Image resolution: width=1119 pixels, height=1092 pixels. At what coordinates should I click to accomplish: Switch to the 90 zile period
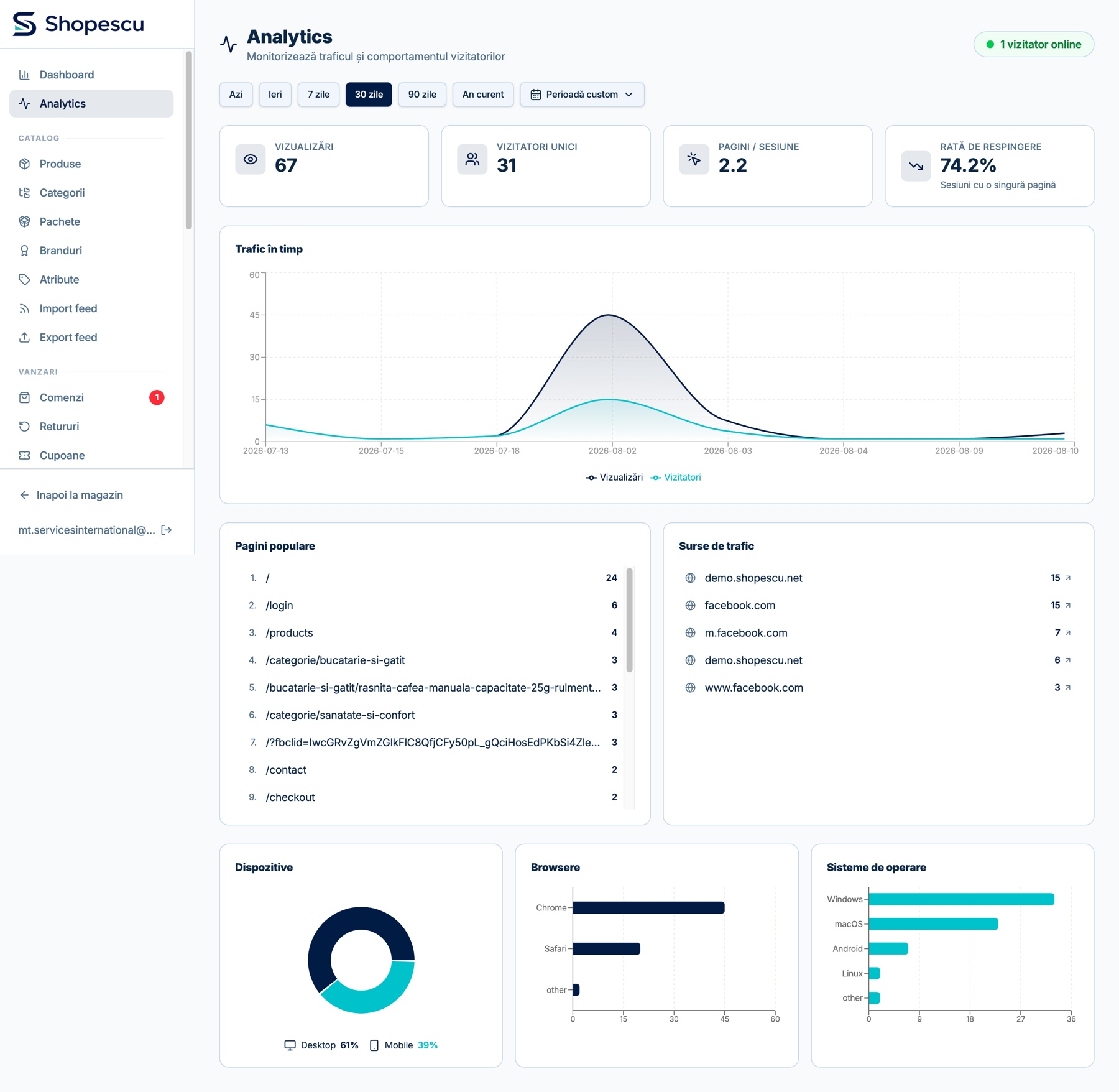click(x=423, y=95)
